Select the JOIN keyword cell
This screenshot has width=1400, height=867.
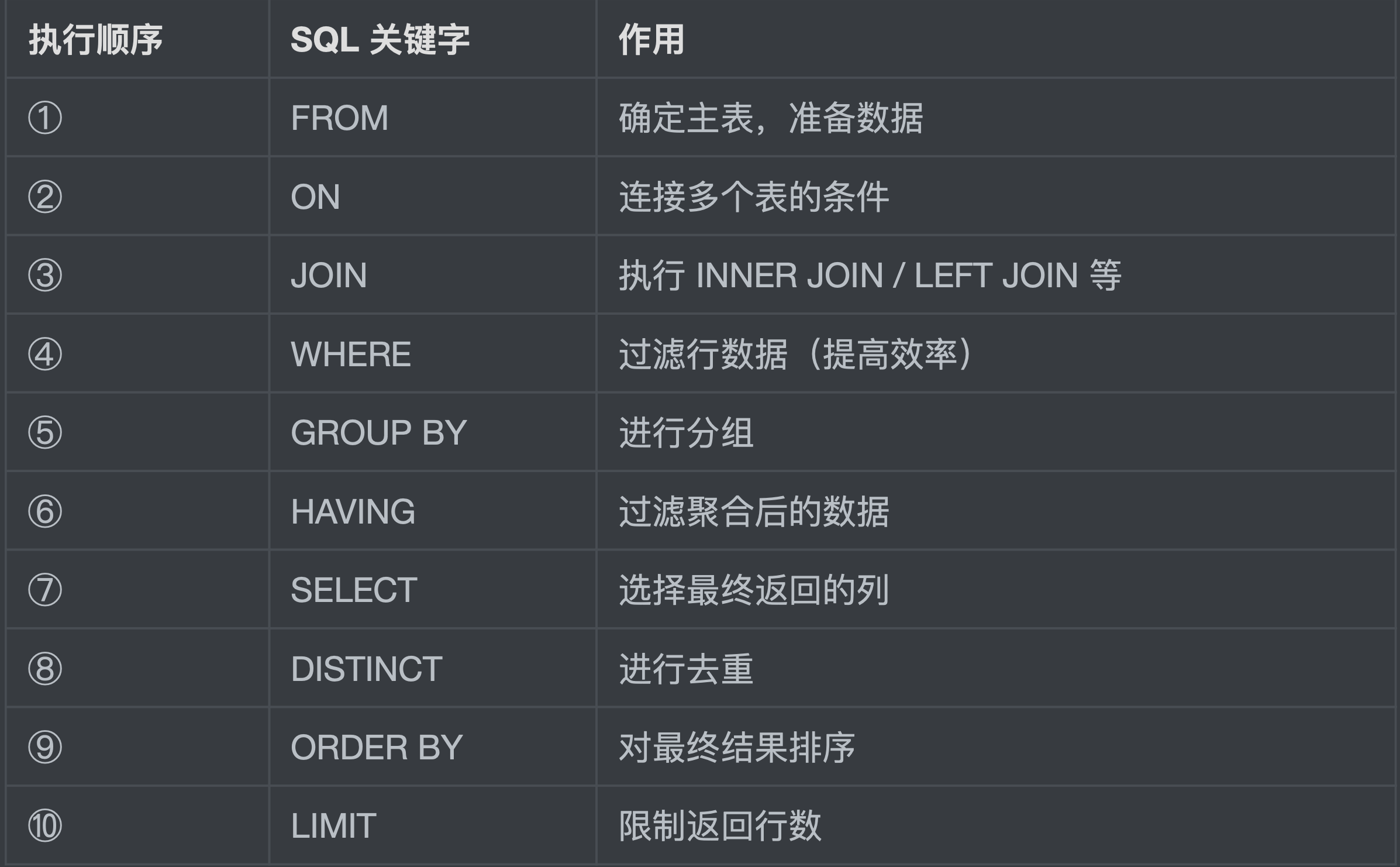329,275
